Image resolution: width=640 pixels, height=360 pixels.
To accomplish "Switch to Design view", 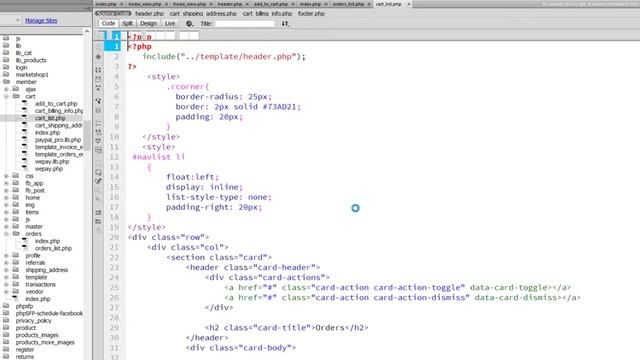I will 148,24.
